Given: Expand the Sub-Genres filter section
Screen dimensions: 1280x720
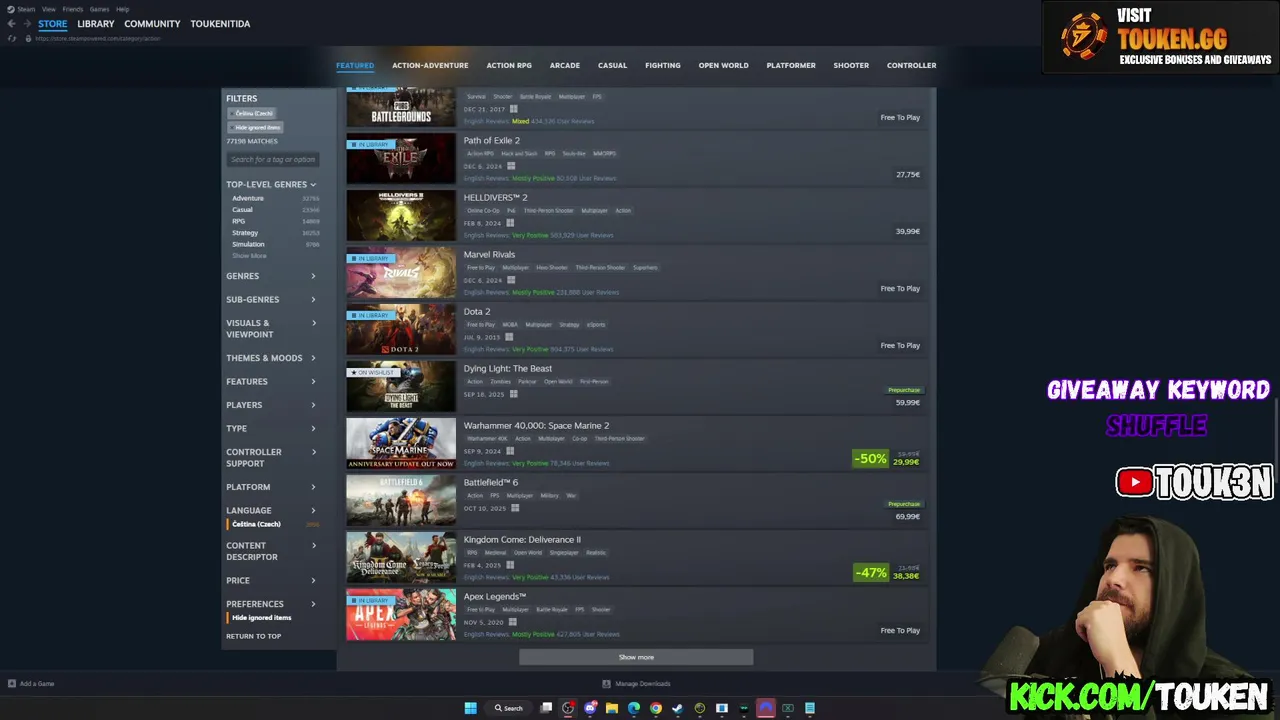Looking at the screenshot, I should point(271,299).
